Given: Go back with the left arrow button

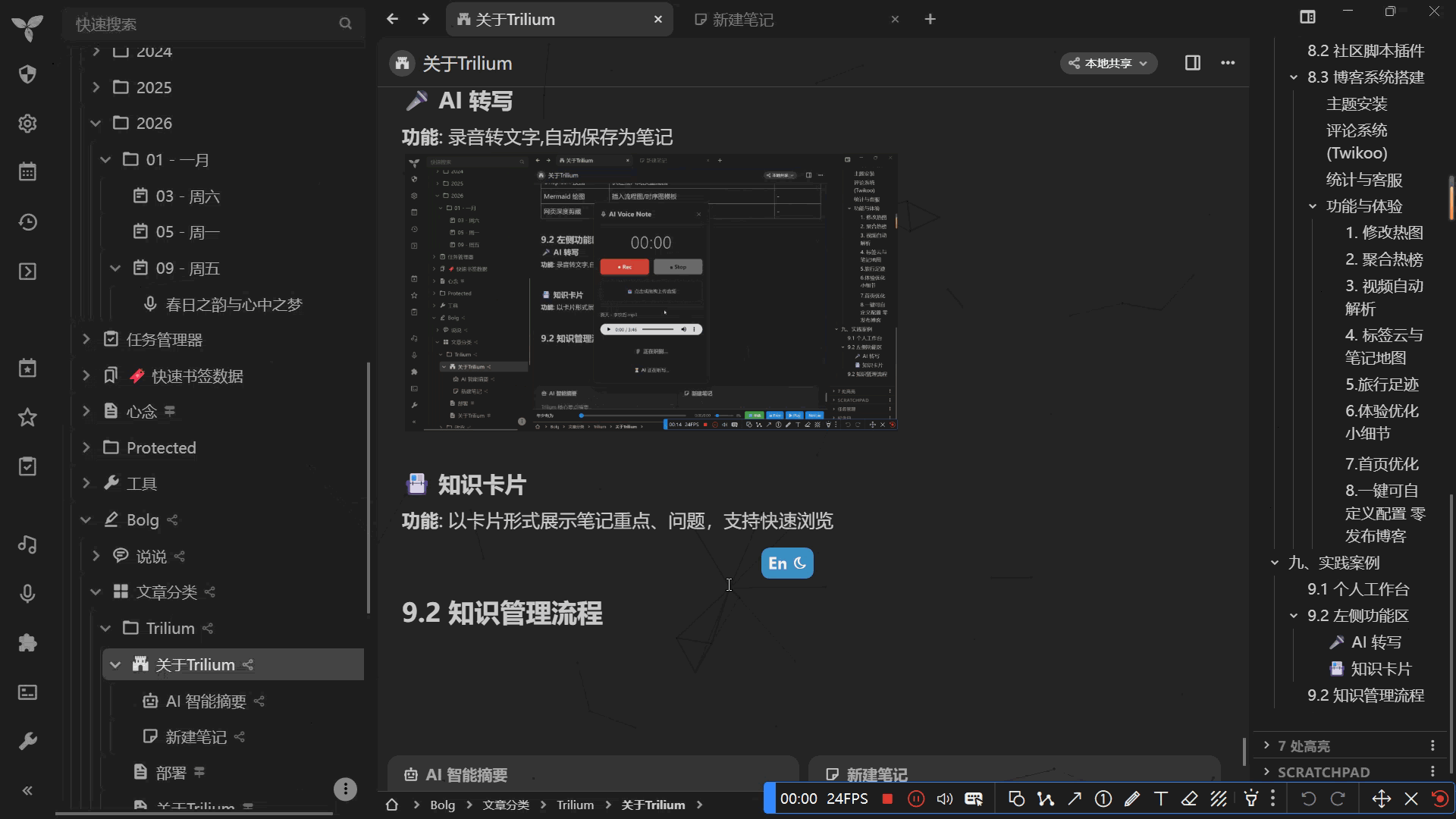Looking at the screenshot, I should click(392, 19).
